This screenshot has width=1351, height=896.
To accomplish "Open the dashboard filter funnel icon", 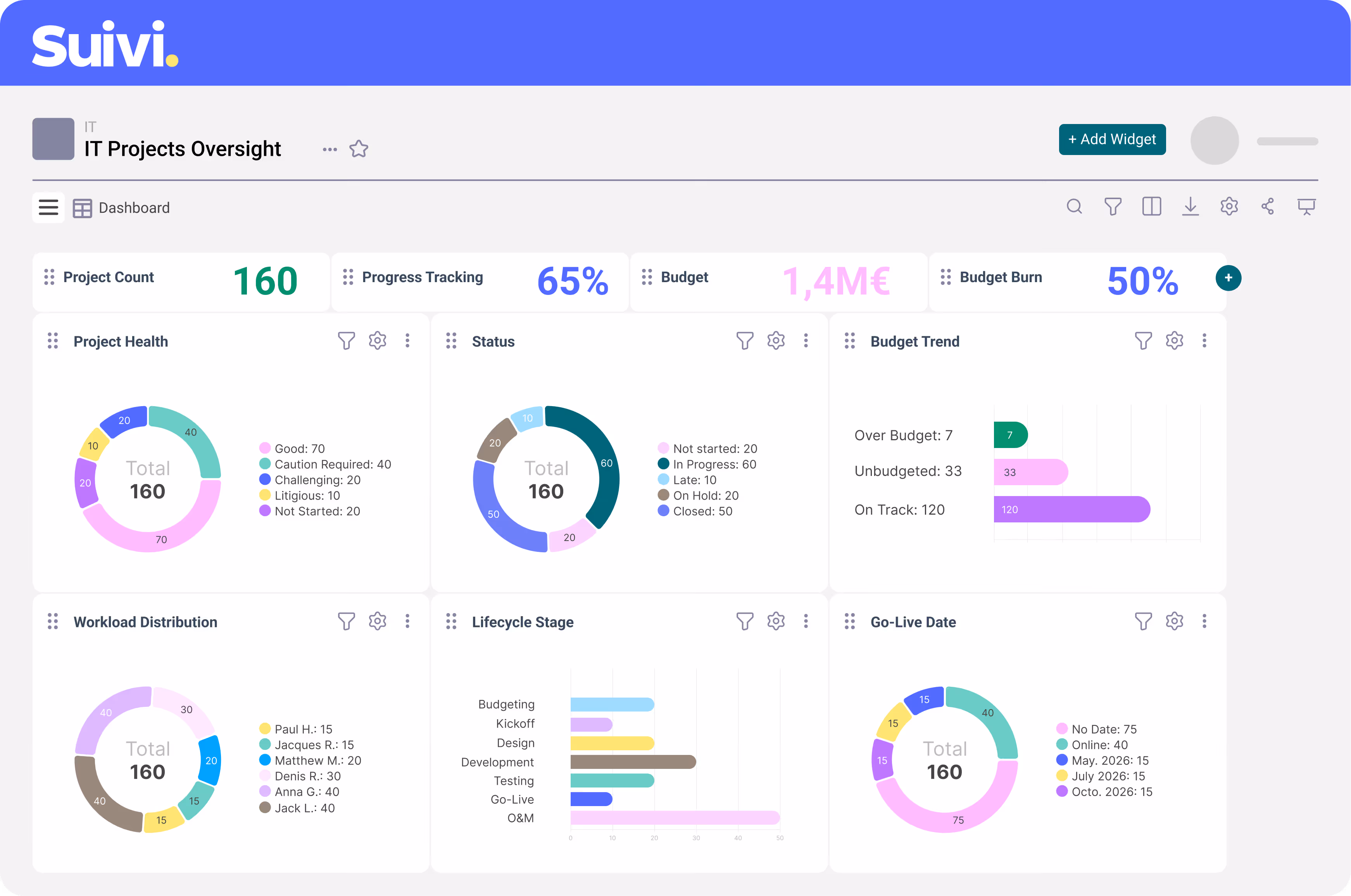I will (1113, 206).
